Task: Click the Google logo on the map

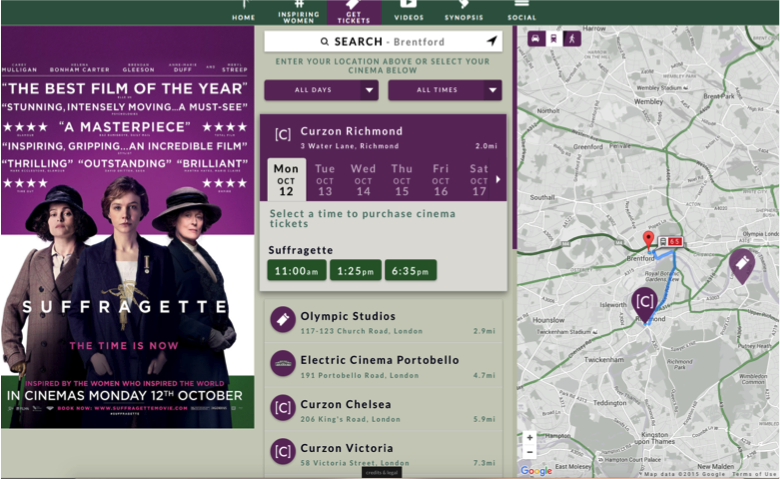Action: coord(536,470)
